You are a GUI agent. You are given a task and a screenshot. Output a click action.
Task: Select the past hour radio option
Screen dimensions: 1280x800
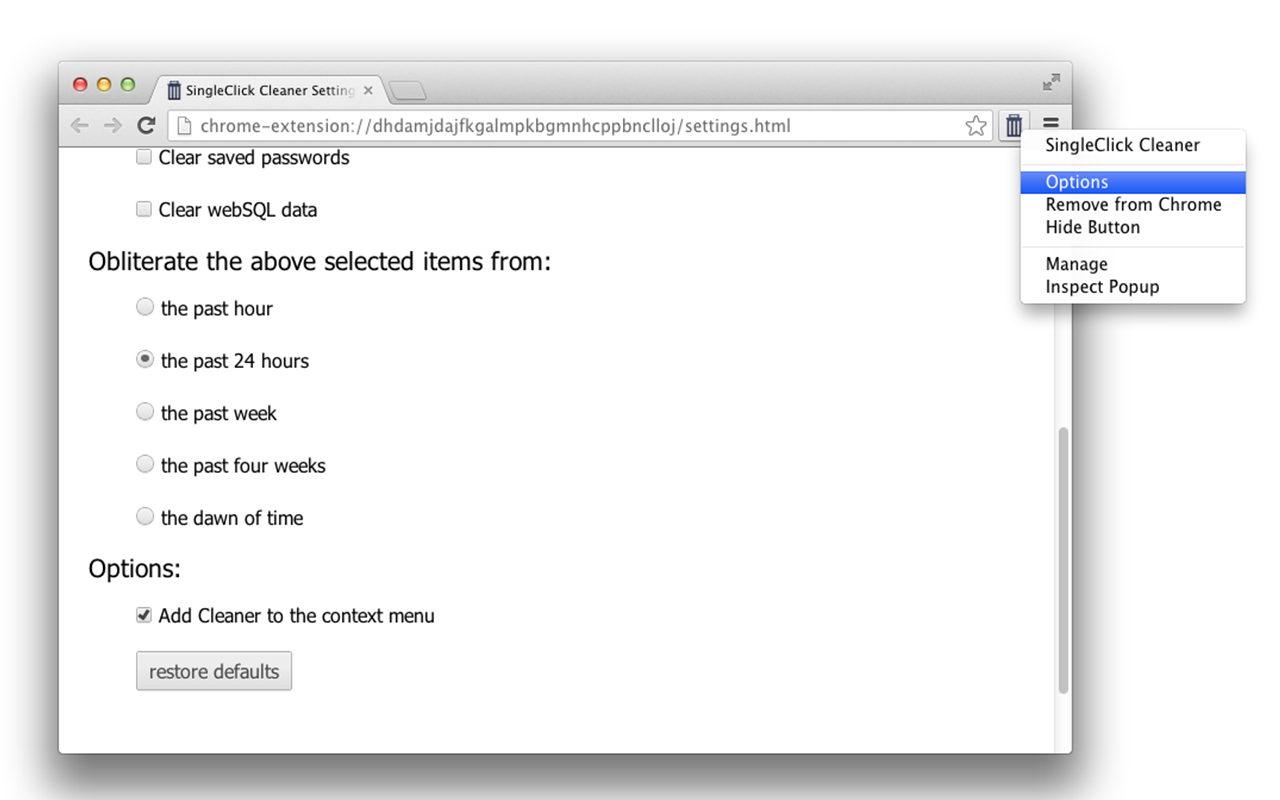pos(145,308)
